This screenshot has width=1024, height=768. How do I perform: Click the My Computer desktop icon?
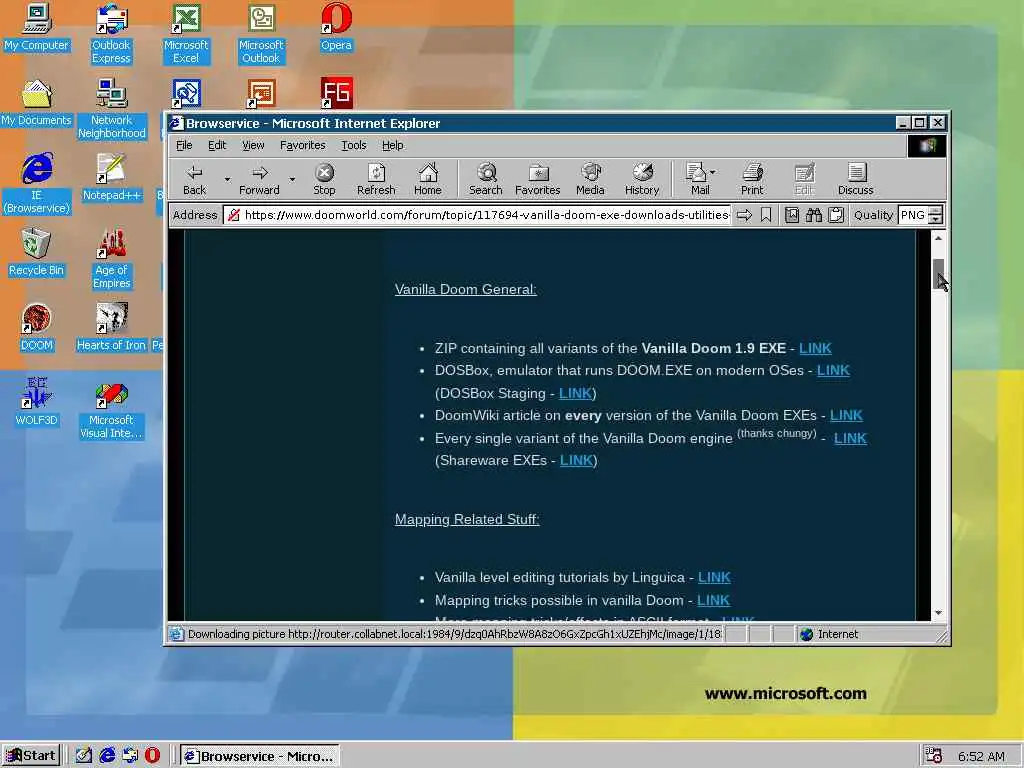(37, 27)
